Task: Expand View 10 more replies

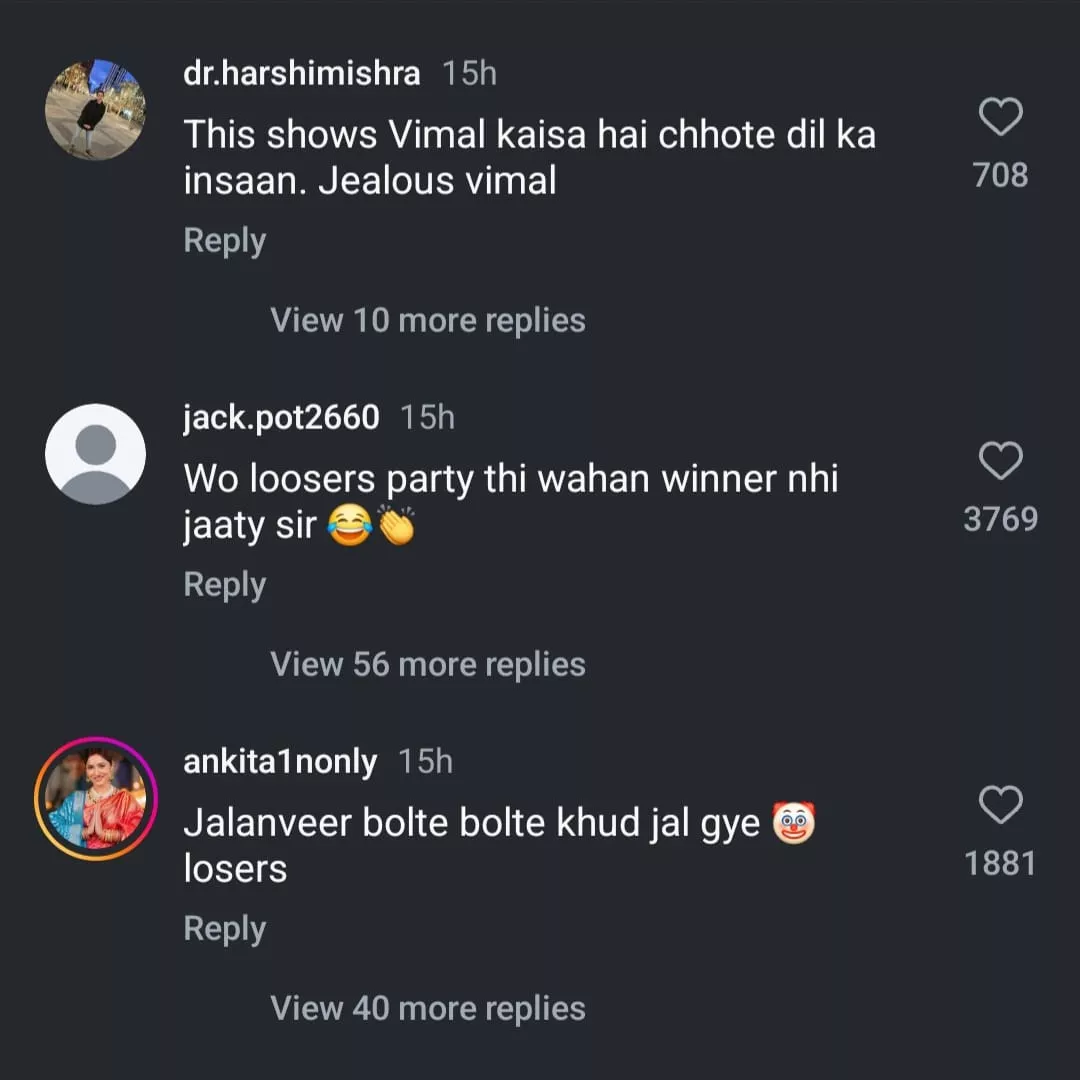Action: [428, 320]
